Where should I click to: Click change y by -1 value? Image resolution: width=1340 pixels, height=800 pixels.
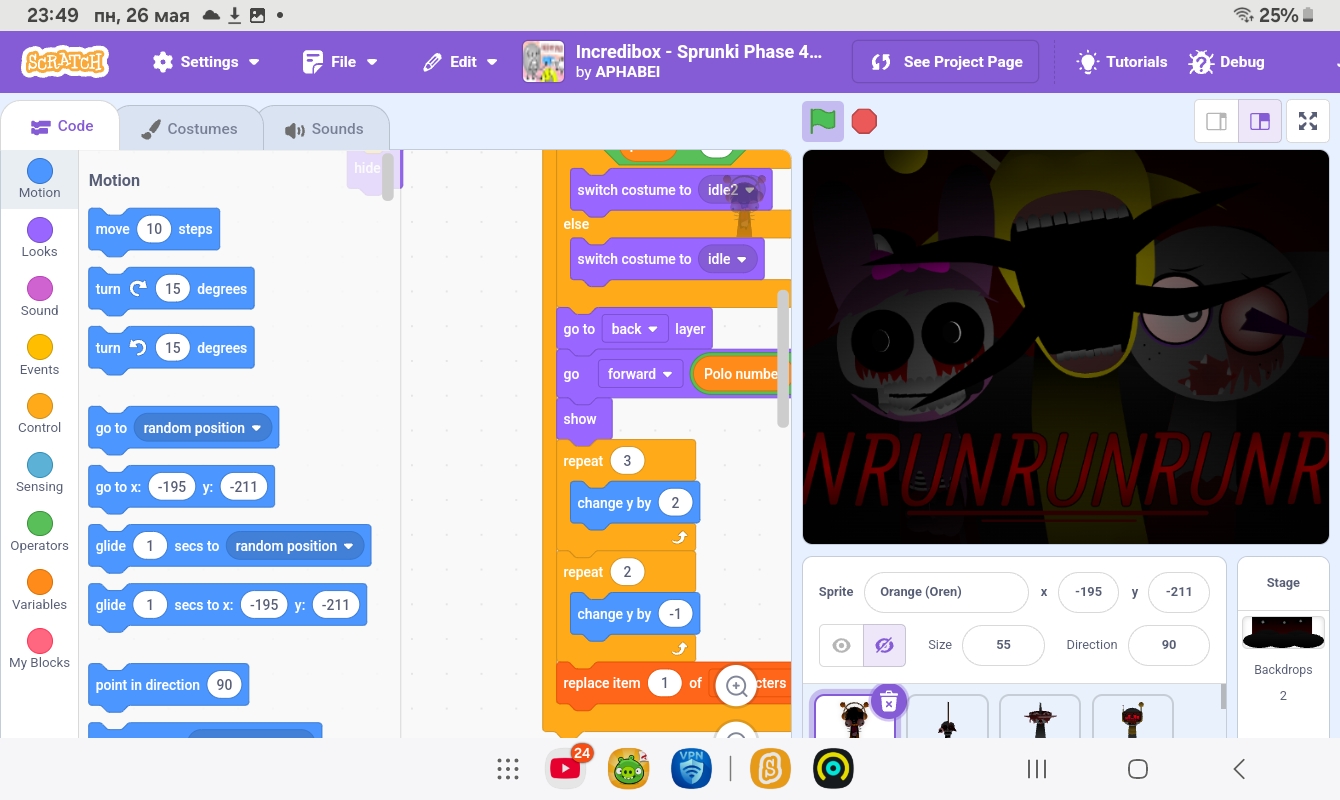coord(675,614)
